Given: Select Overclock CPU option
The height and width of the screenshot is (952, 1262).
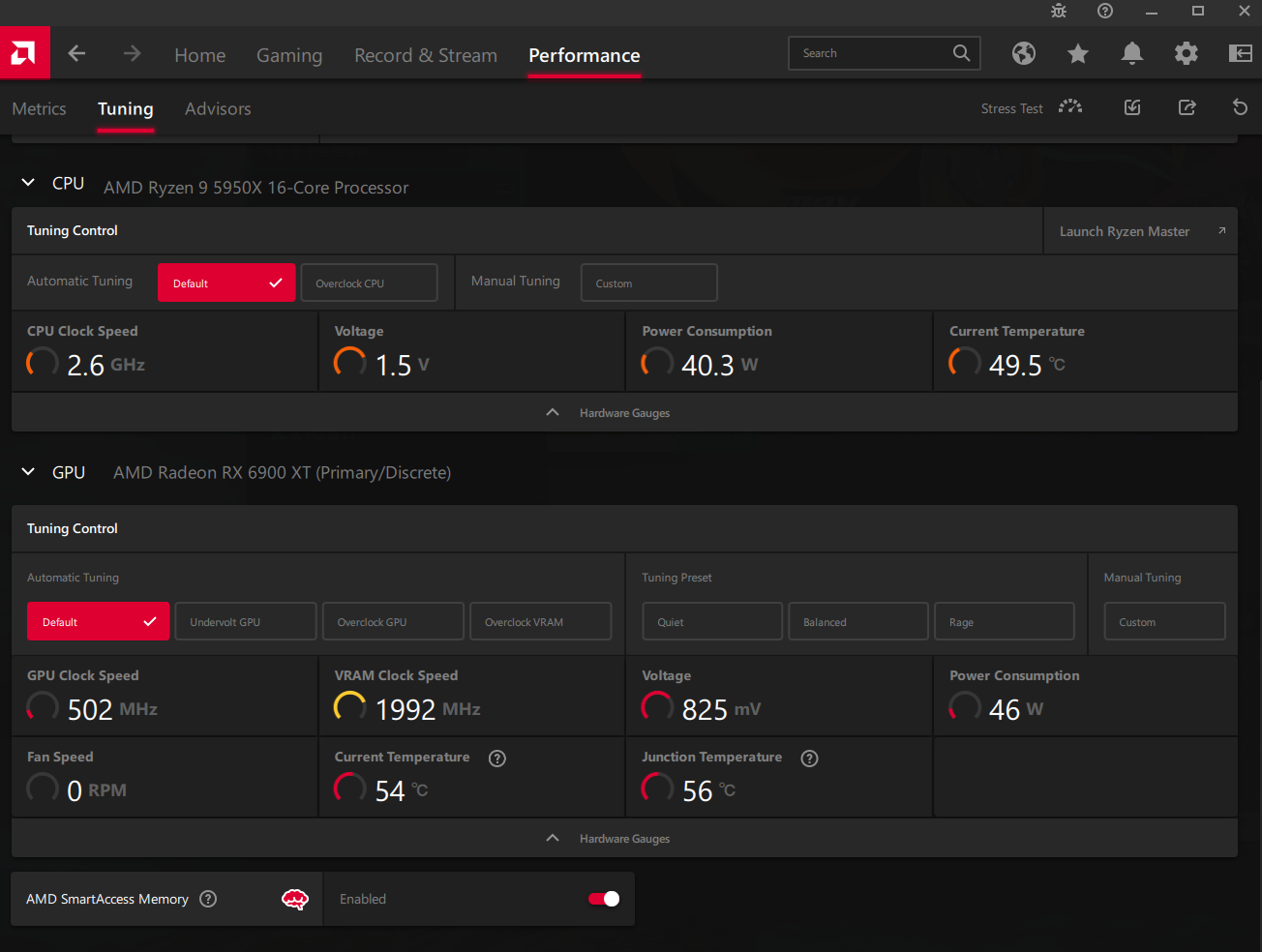Looking at the screenshot, I should 370,283.
